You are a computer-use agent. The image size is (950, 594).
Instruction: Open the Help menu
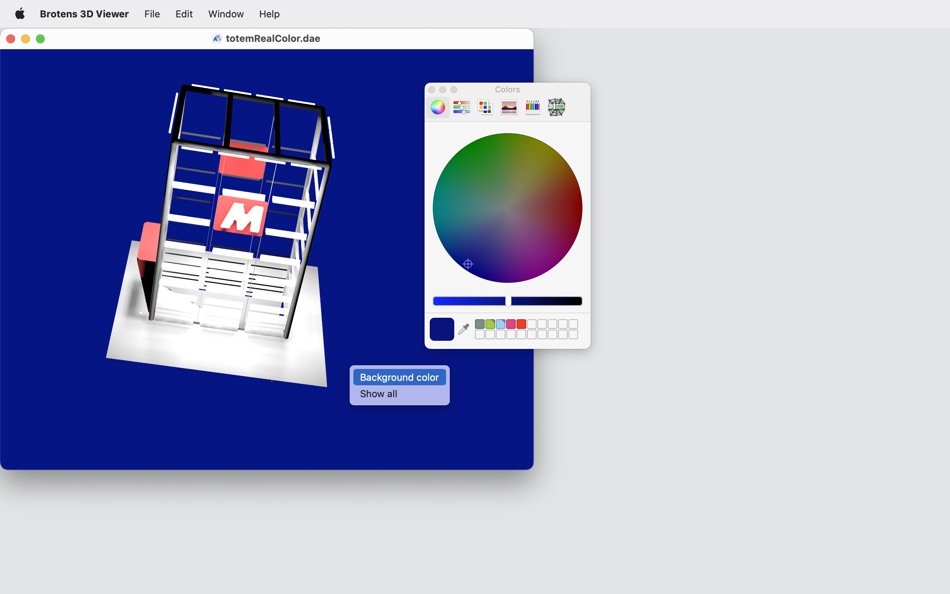pos(269,13)
